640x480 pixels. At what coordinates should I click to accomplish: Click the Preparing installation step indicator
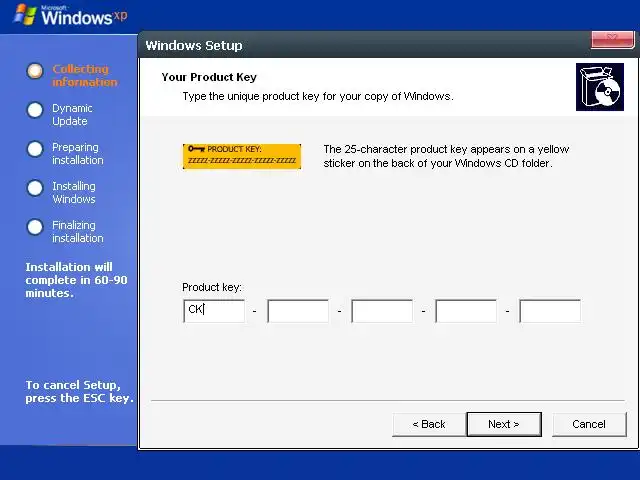tap(35, 149)
